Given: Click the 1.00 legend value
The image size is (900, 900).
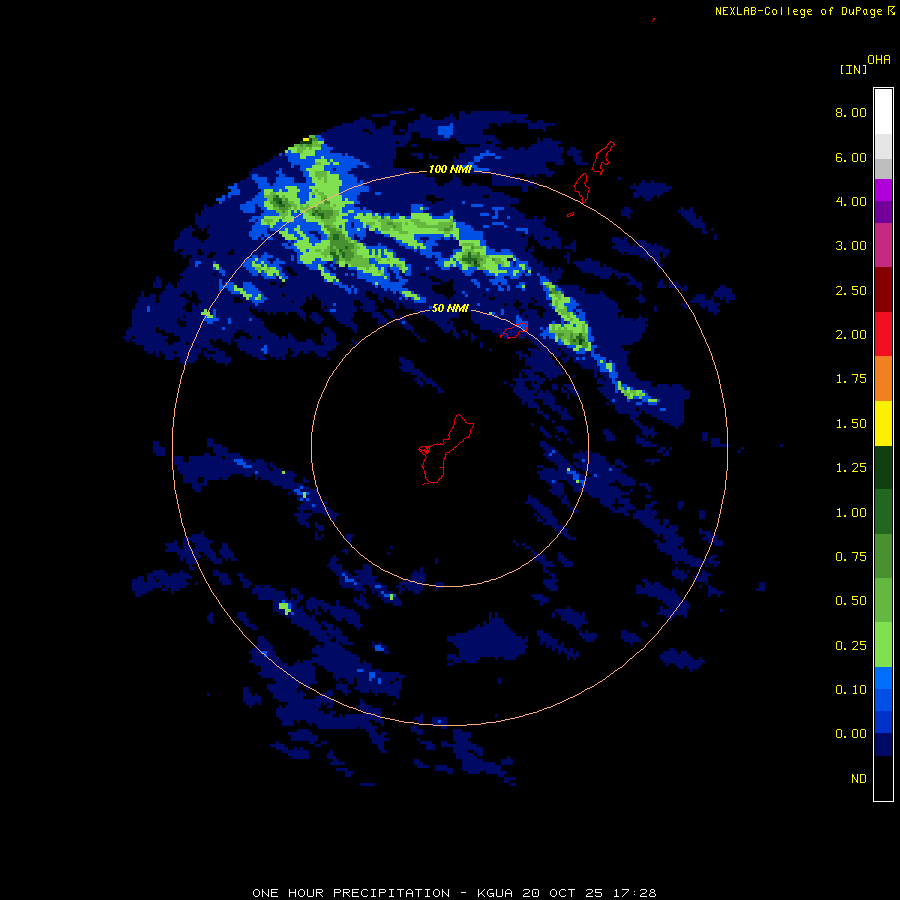Looking at the screenshot, I should (x=851, y=513).
